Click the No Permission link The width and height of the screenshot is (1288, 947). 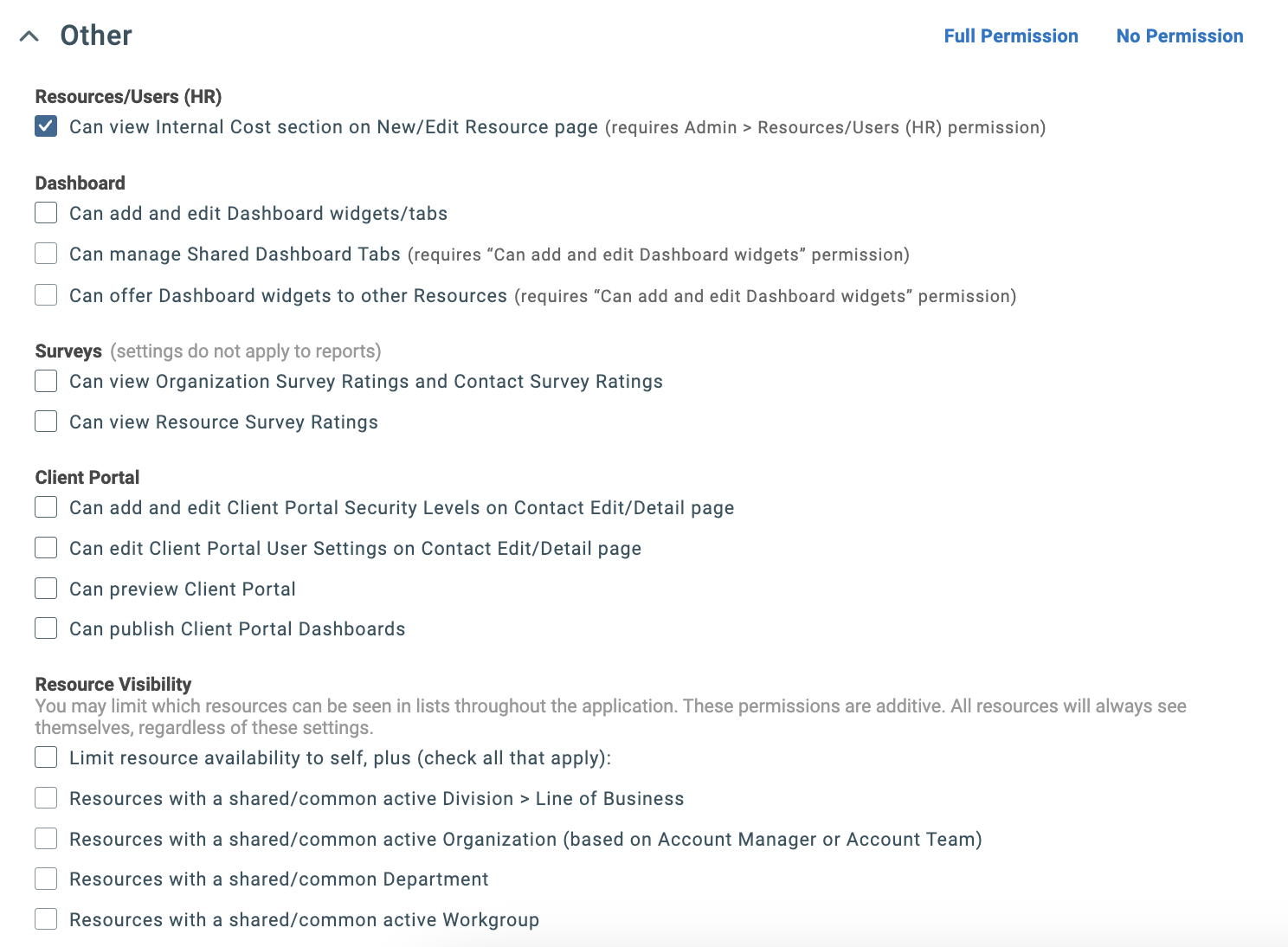tap(1180, 35)
